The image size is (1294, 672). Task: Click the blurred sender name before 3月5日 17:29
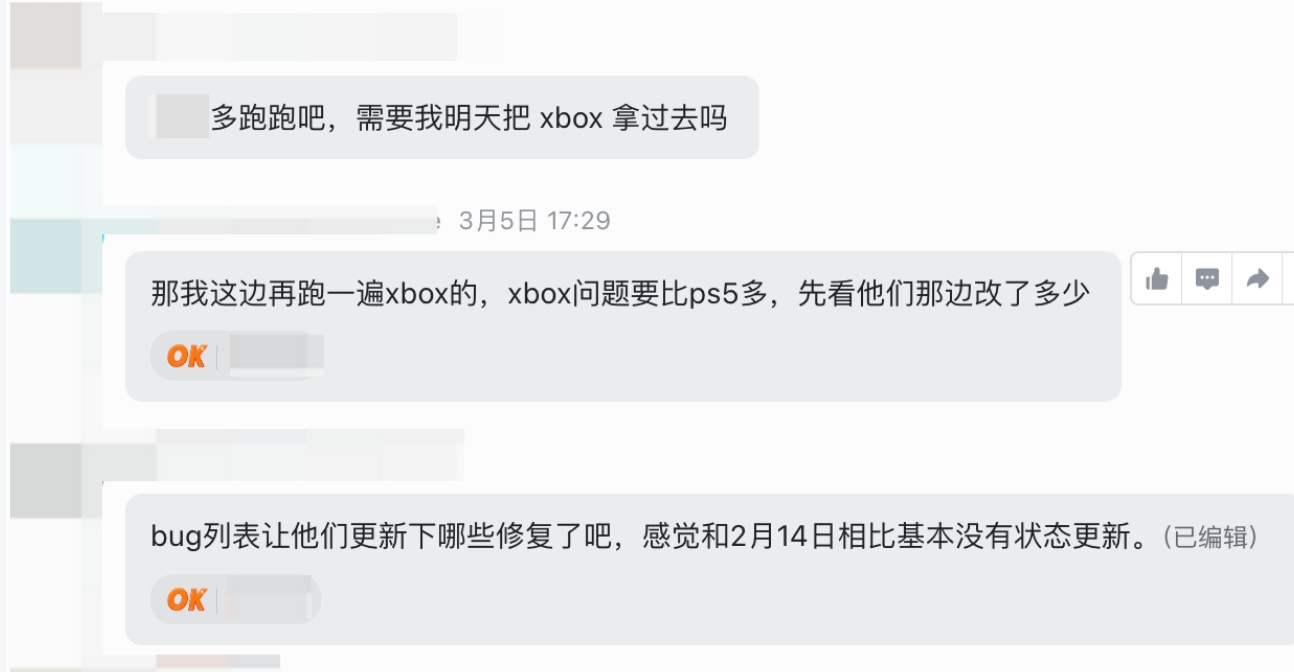pyautogui.click(x=270, y=220)
